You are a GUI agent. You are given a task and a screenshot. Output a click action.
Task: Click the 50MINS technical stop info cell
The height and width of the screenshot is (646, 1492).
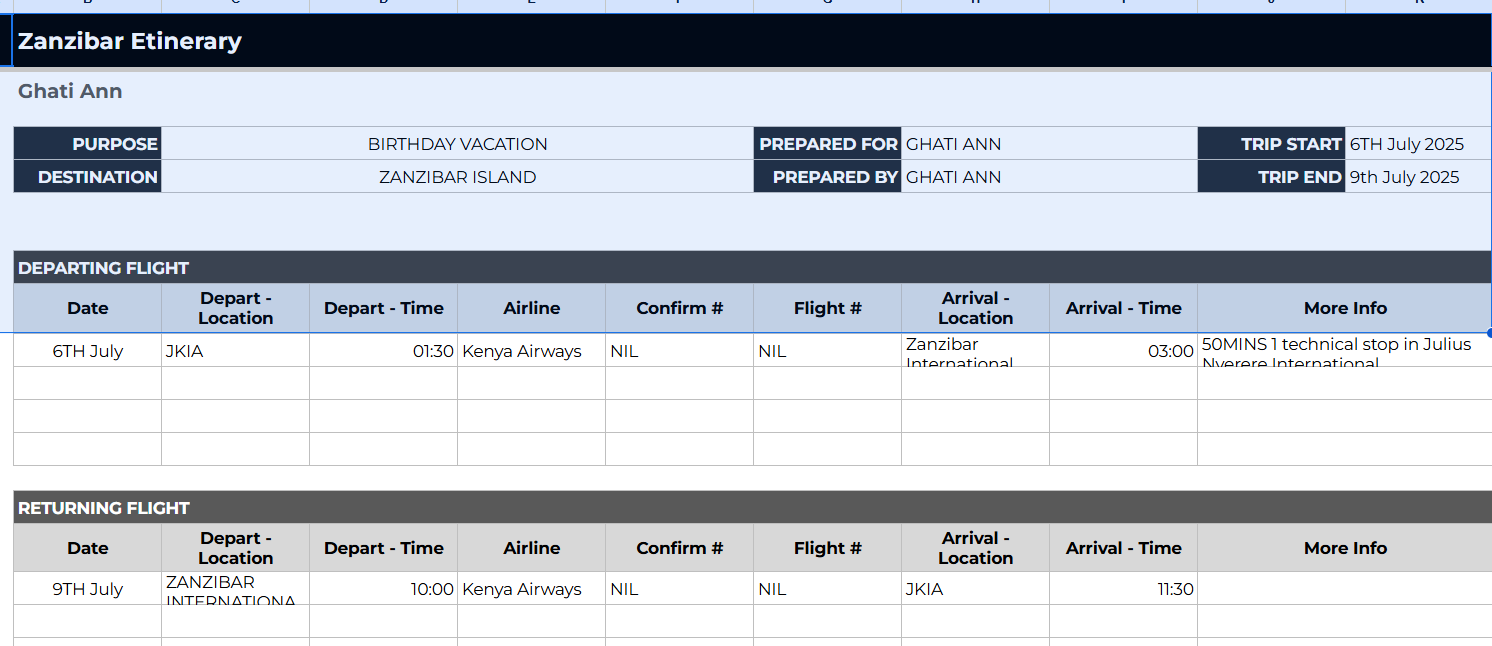tap(1344, 351)
